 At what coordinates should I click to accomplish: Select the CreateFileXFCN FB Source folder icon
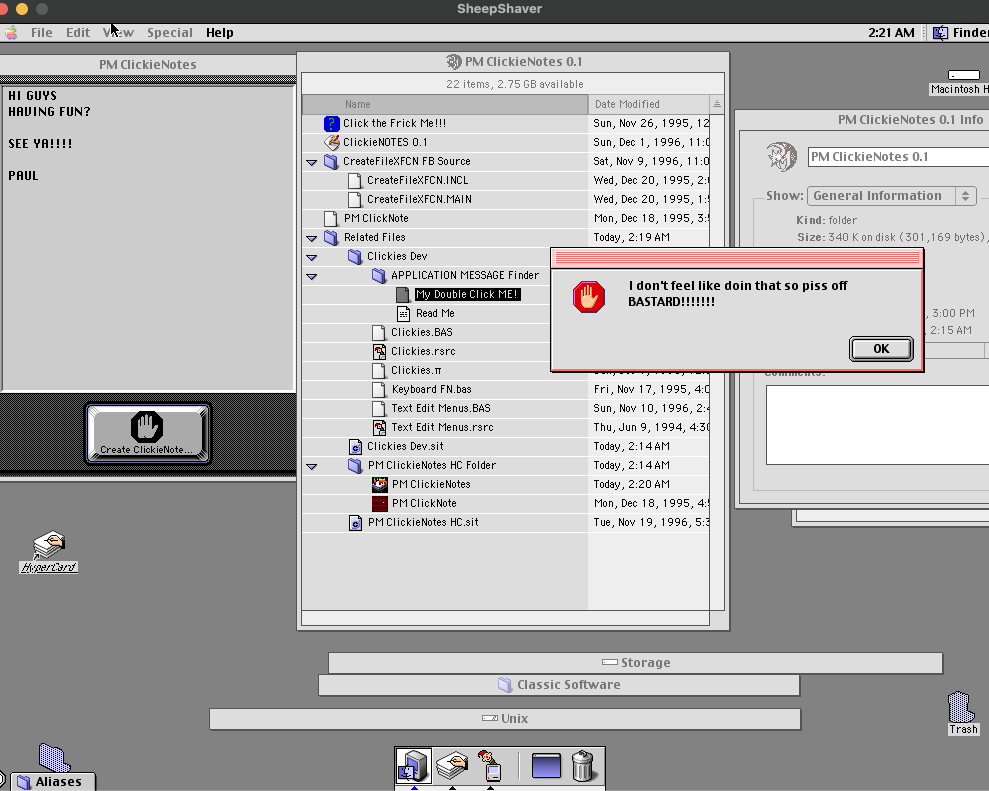[331, 161]
